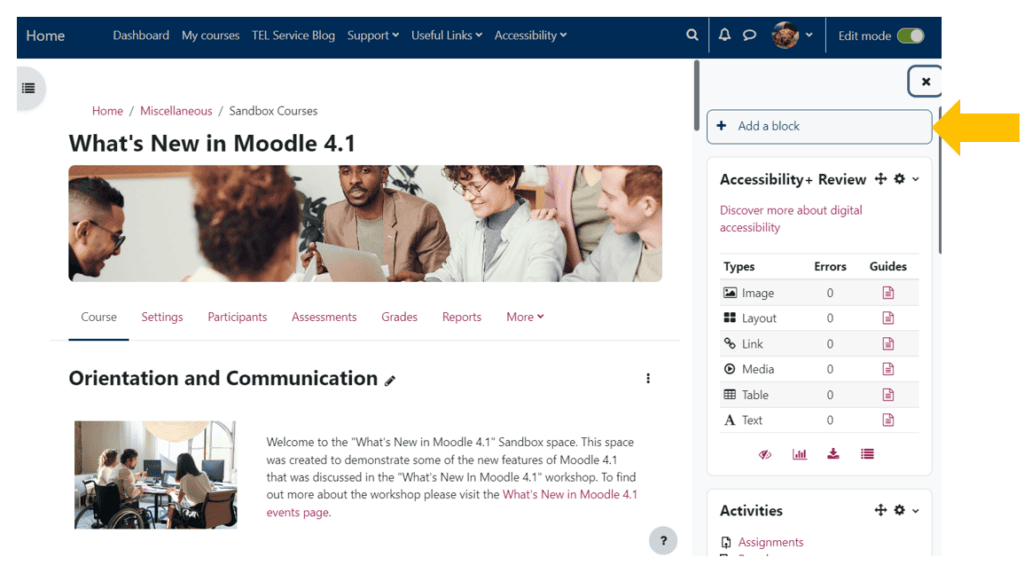Viewport: 1024px width, 573px height.
Task: Click the download report icon in Accessibility+ Review
Action: click(x=833, y=454)
